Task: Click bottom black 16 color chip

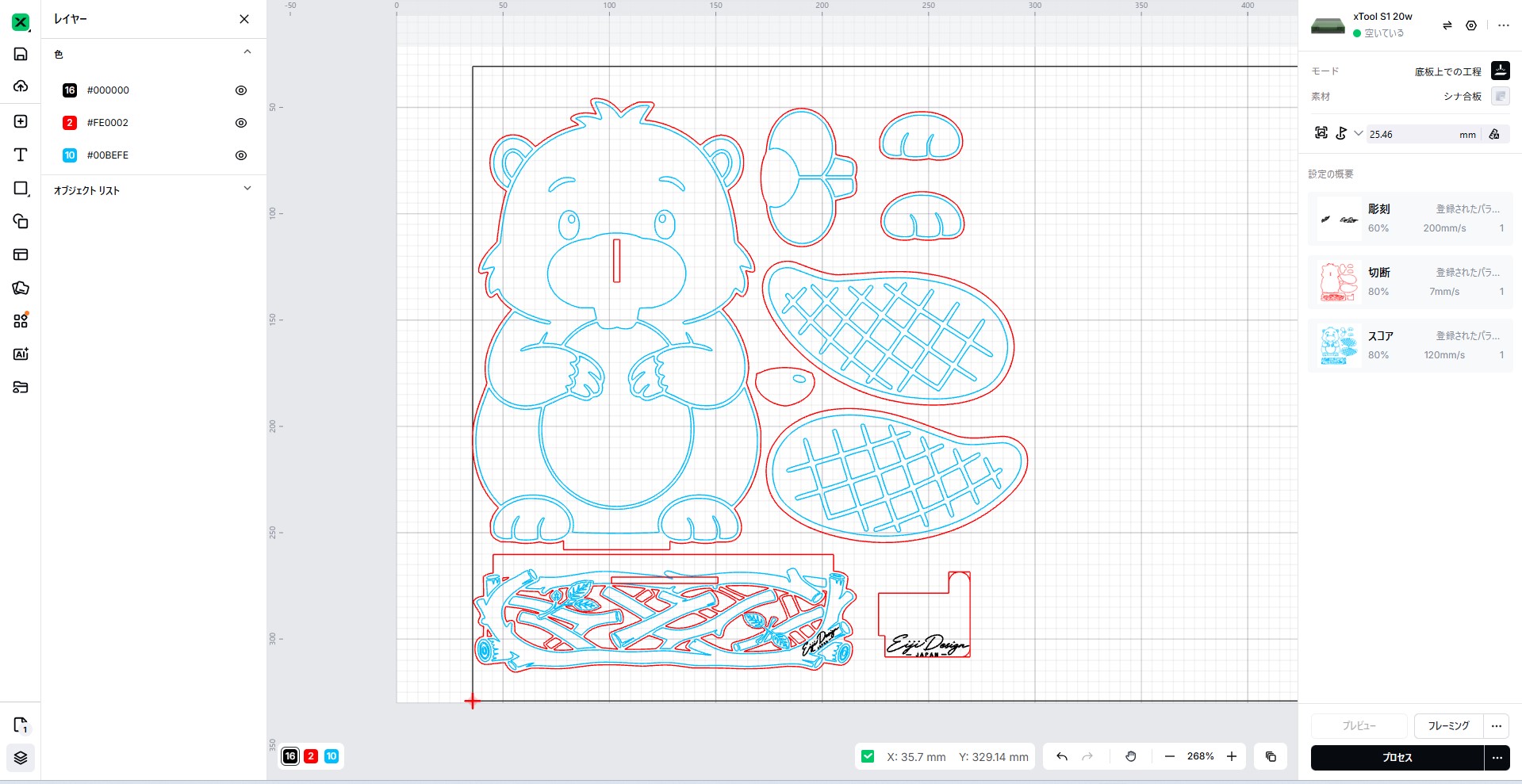Action: click(290, 756)
